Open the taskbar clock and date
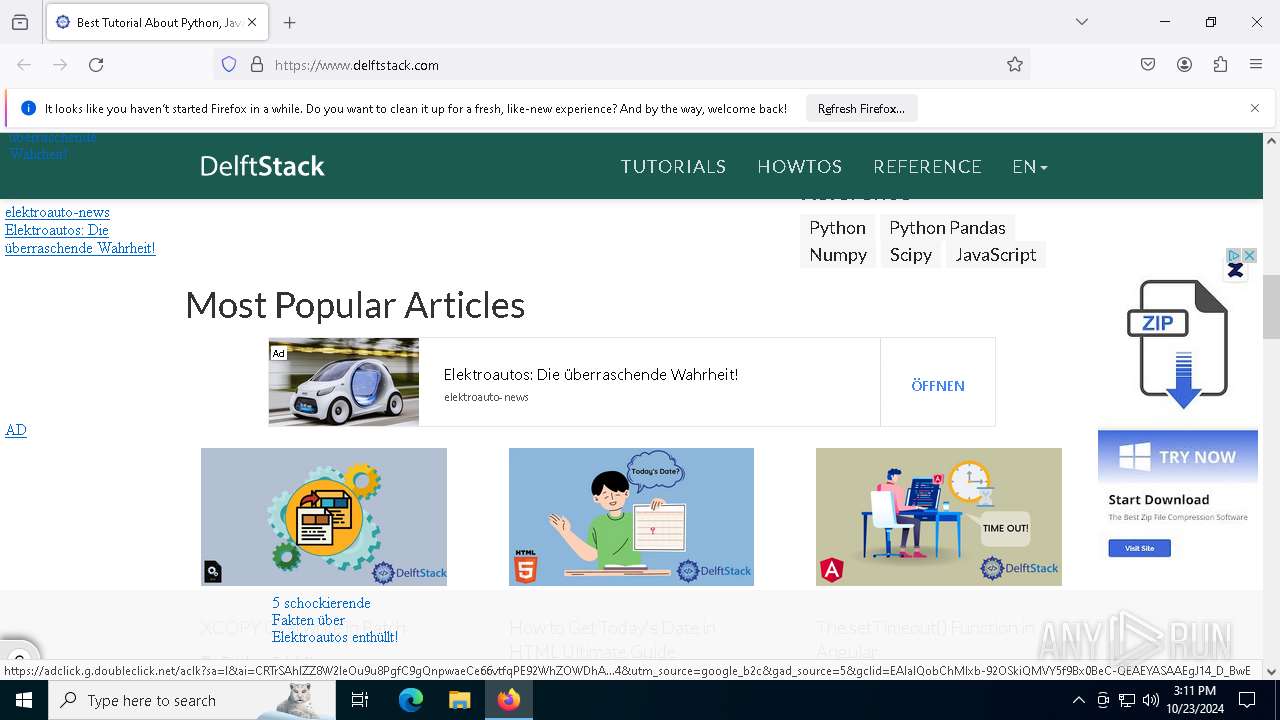This screenshot has height=720, width=1280. click(1194, 700)
